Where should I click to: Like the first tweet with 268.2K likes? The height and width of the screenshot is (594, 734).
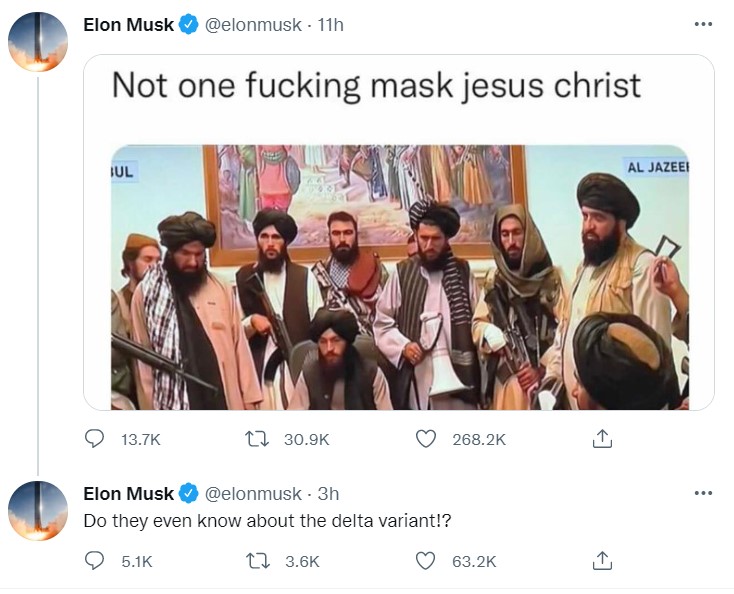(426, 438)
